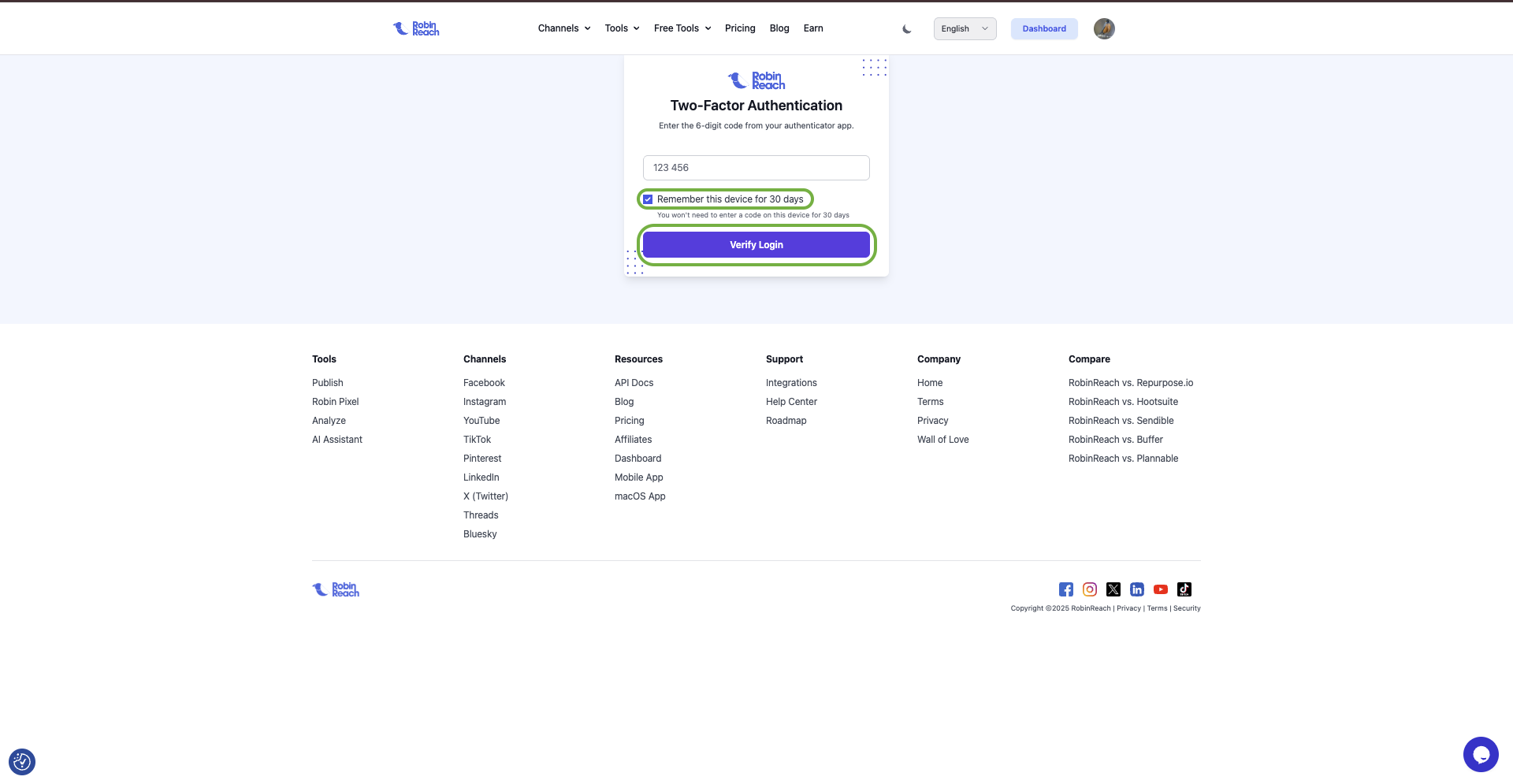The image size is (1513, 784).
Task: Open the English language selector
Action: pos(965,28)
